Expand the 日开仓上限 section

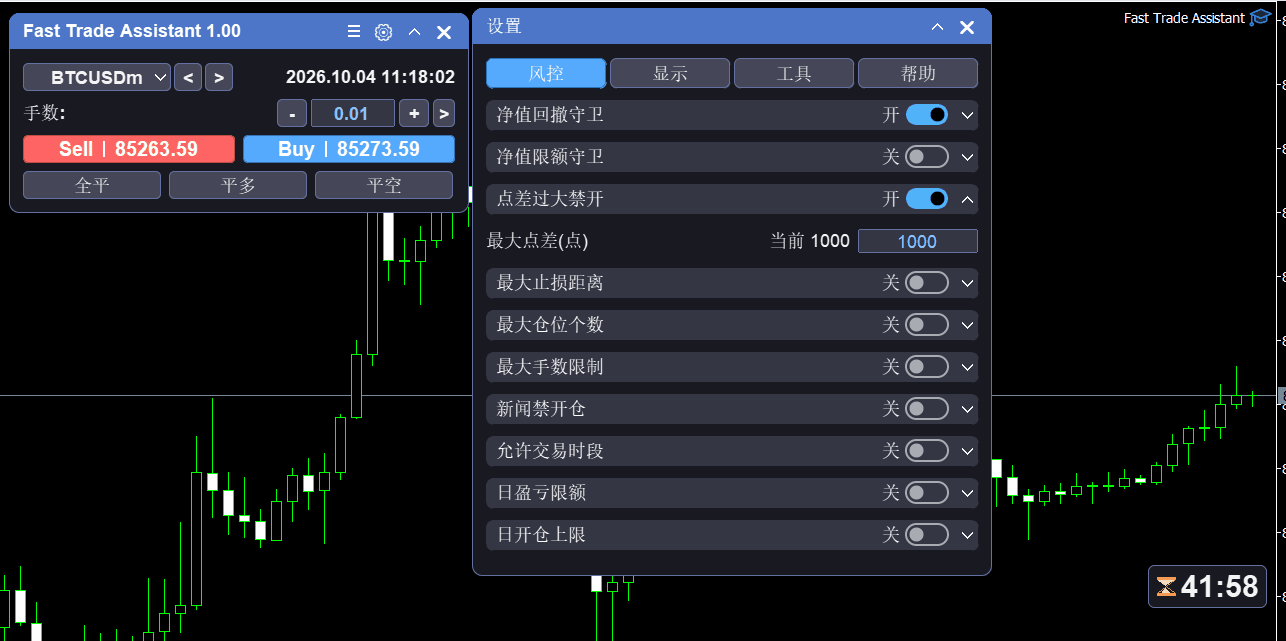(967, 535)
